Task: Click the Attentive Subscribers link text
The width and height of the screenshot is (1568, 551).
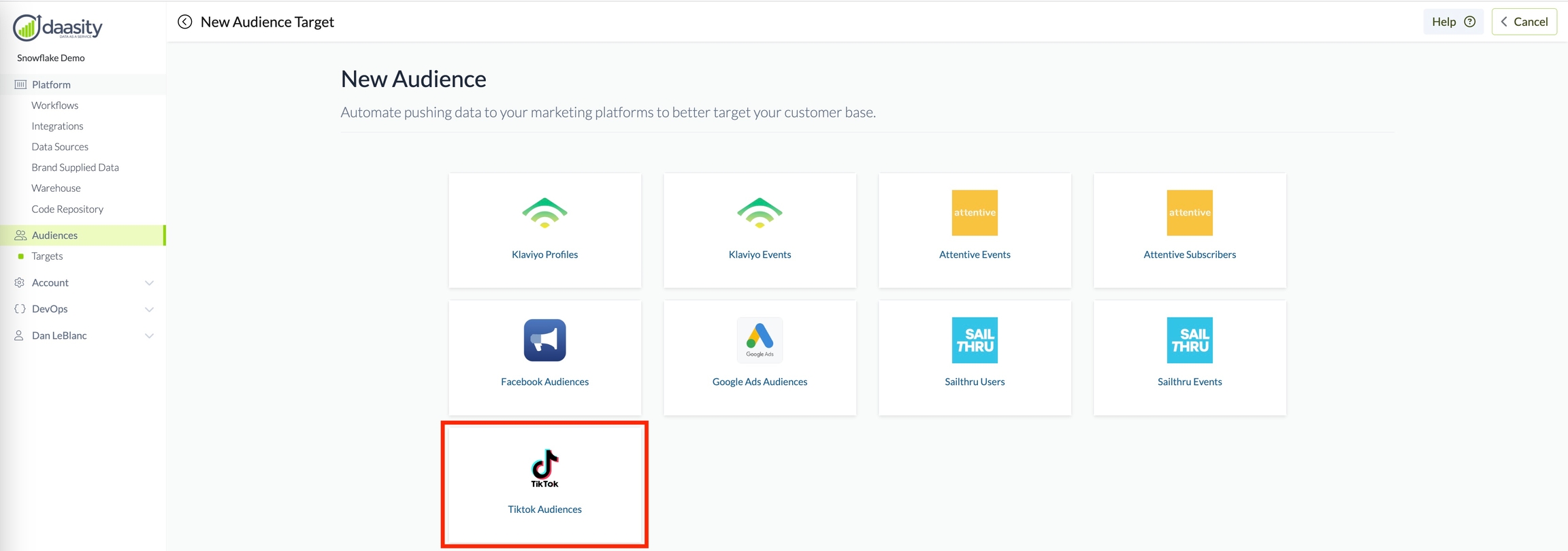Action: pos(1189,254)
